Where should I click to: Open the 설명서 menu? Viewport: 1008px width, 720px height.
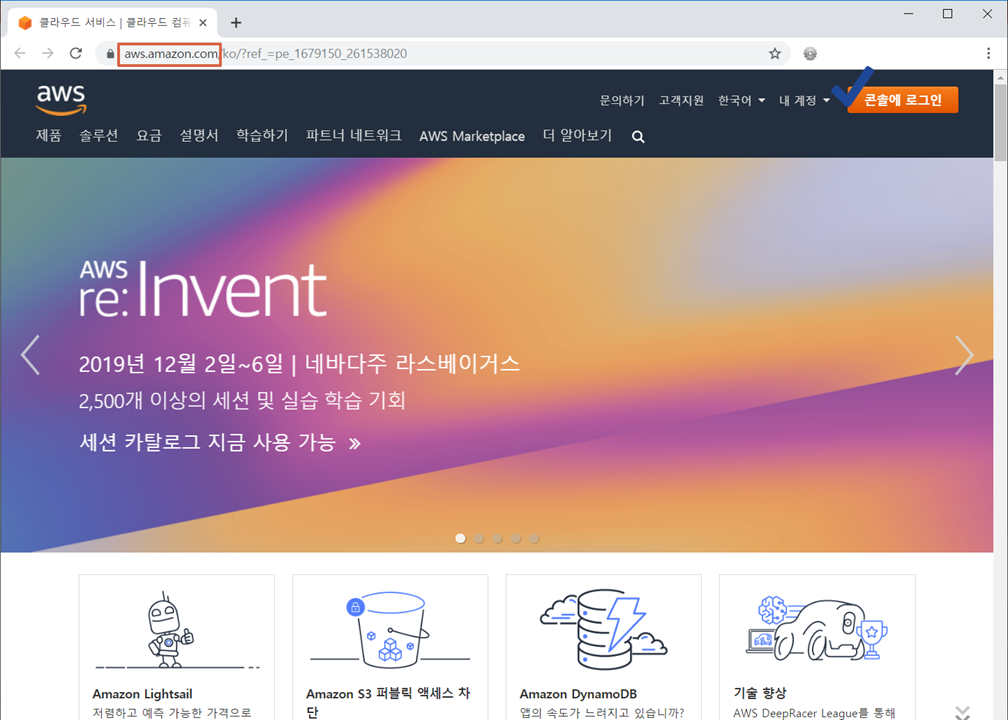pyautogui.click(x=199, y=136)
